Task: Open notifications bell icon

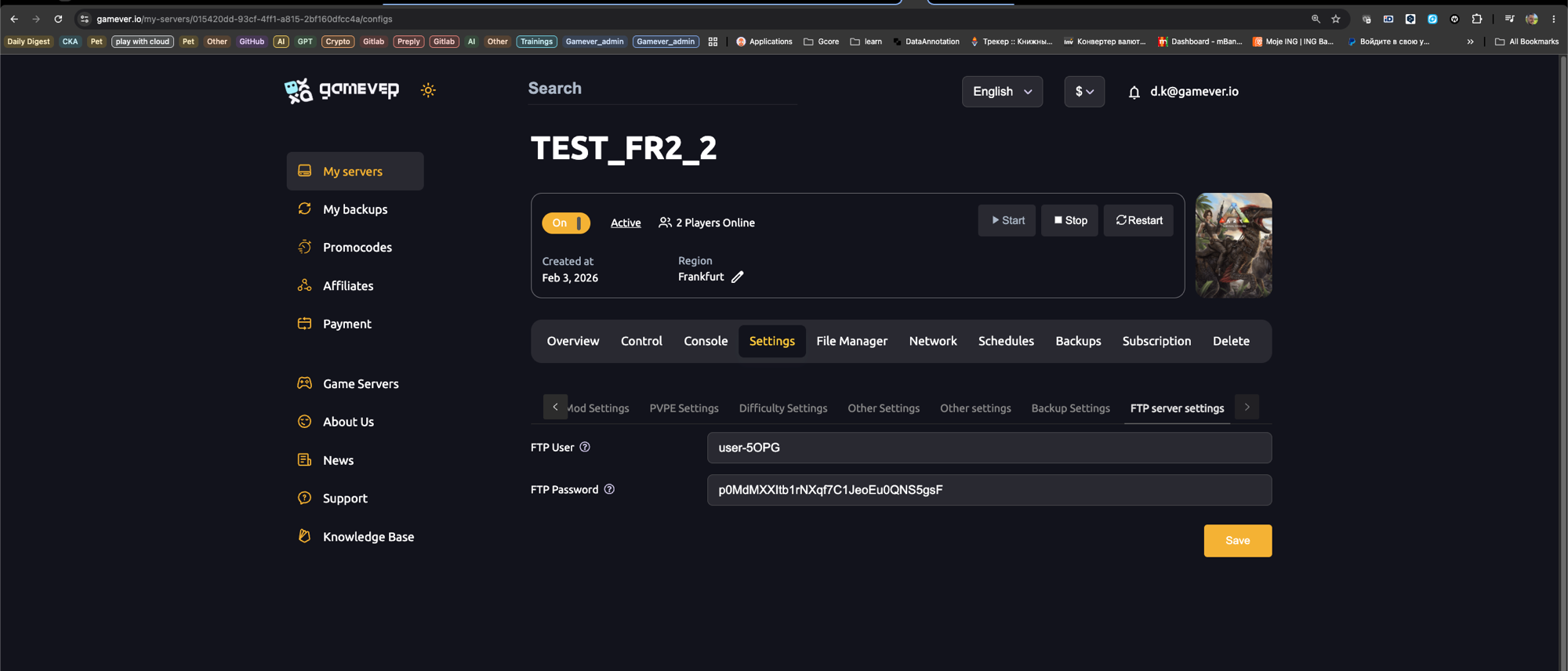Action: (x=1134, y=92)
